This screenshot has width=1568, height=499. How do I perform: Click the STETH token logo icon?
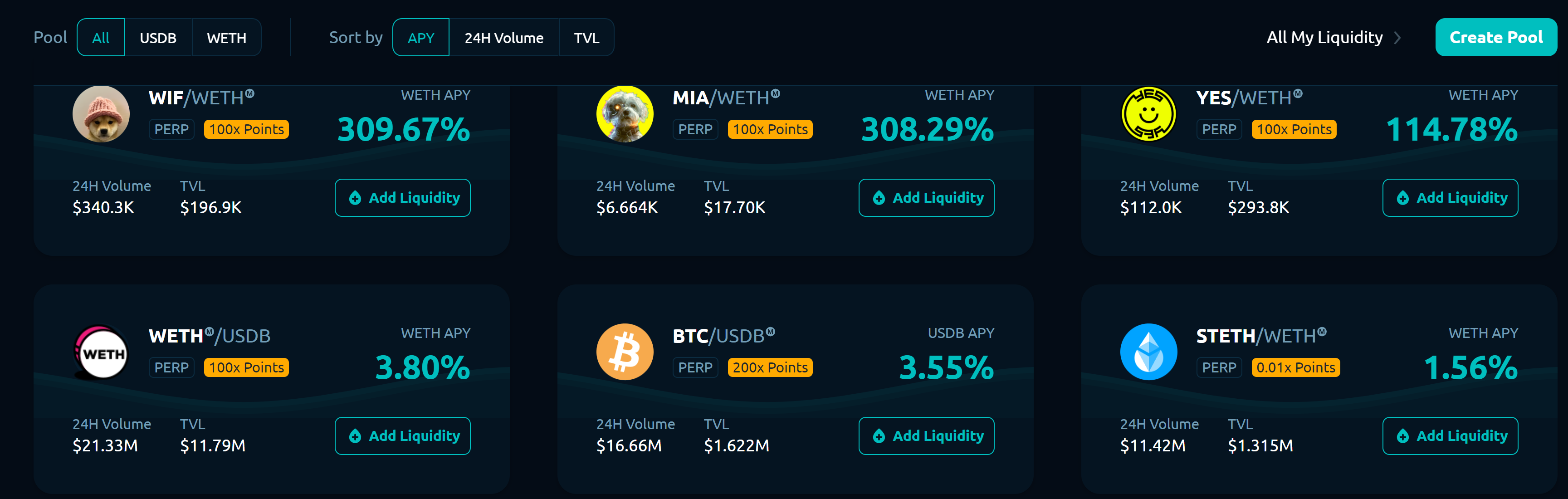pyautogui.click(x=1148, y=352)
